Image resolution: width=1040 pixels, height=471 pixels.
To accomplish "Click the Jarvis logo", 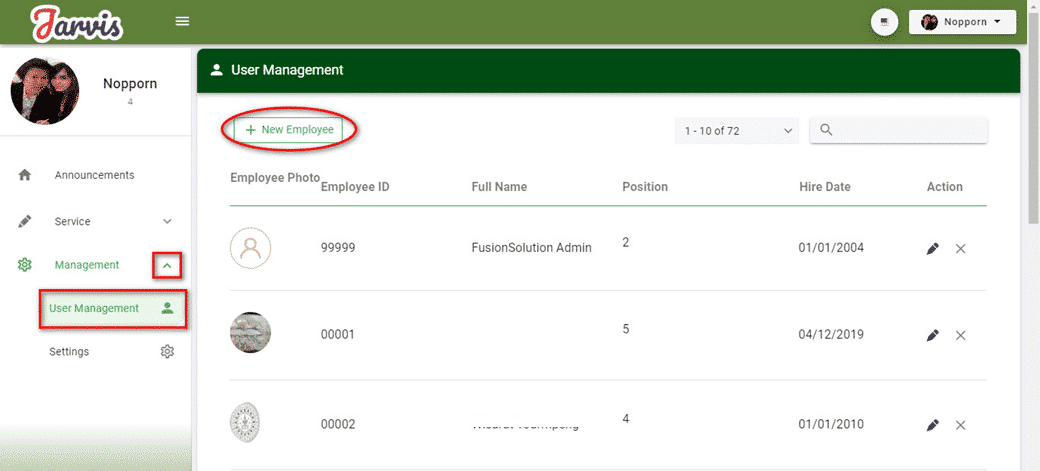I will [x=76, y=22].
